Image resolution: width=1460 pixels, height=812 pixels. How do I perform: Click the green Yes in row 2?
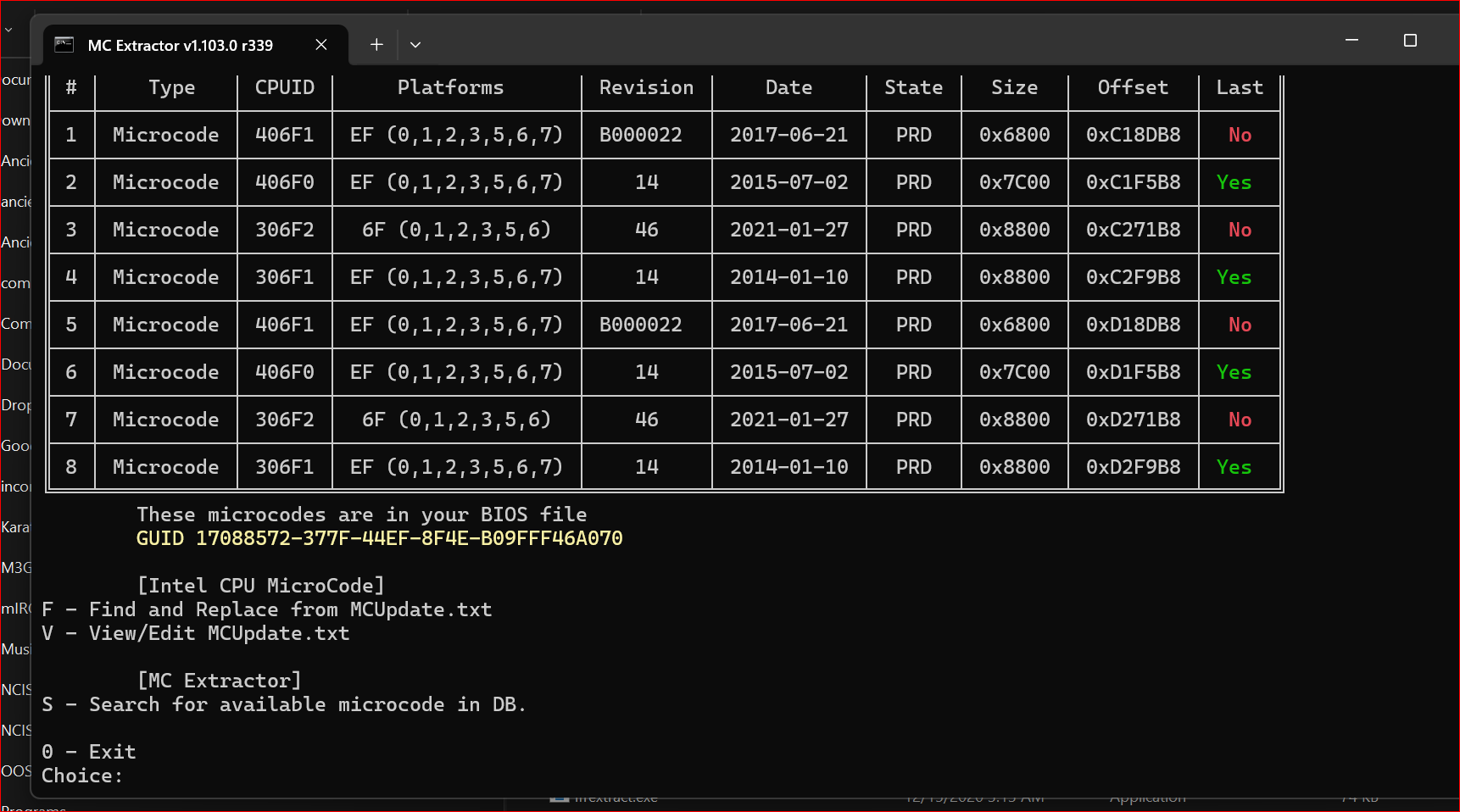click(1234, 182)
